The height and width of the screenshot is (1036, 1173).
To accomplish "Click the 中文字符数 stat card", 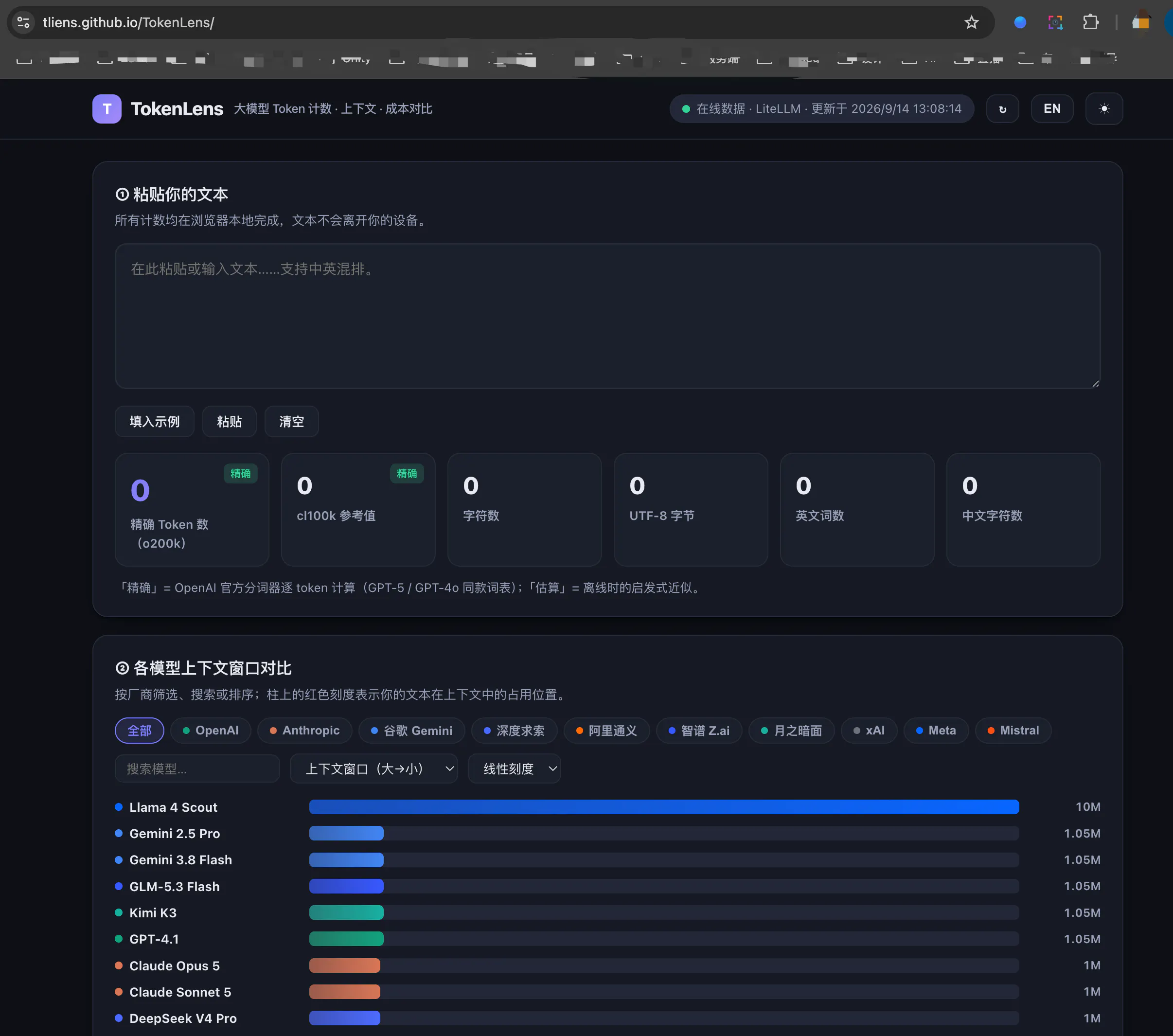I will tap(1023, 510).
